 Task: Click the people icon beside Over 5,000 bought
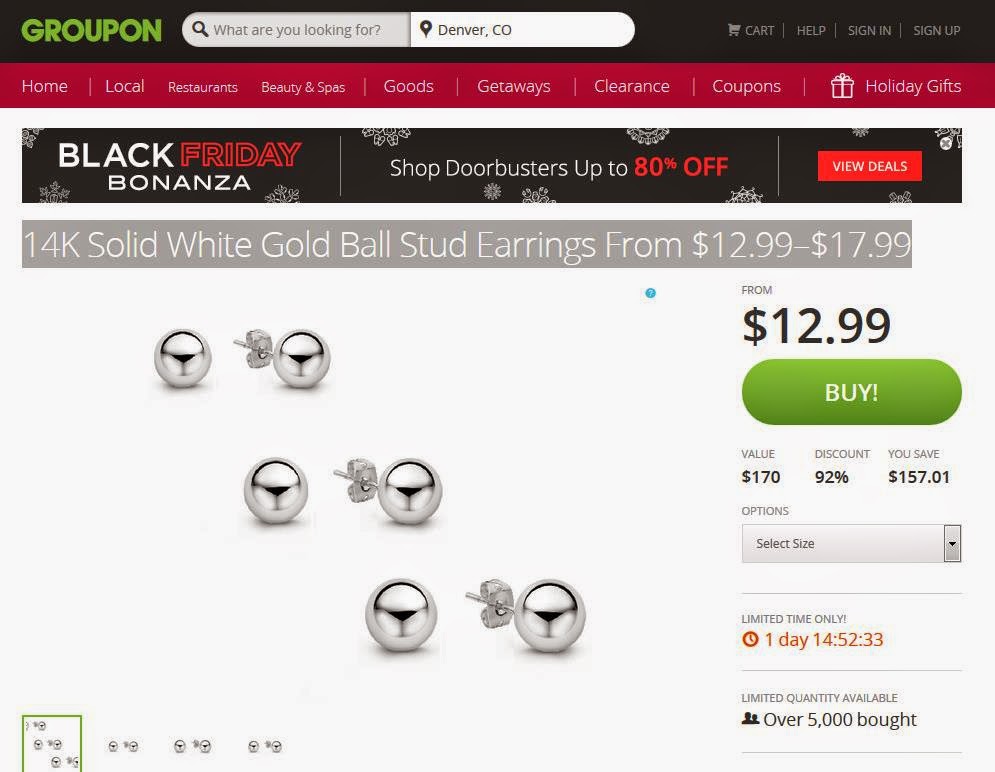point(750,719)
